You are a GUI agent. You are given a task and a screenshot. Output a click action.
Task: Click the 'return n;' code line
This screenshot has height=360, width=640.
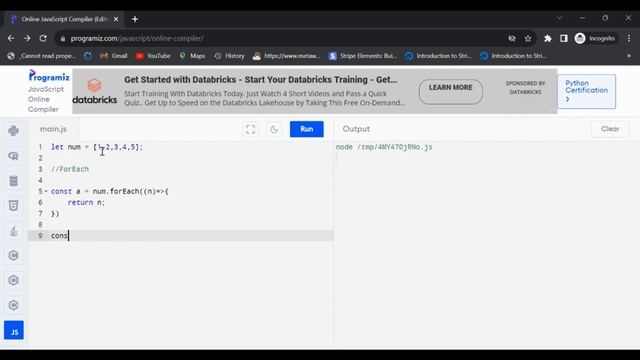(x=86, y=202)
